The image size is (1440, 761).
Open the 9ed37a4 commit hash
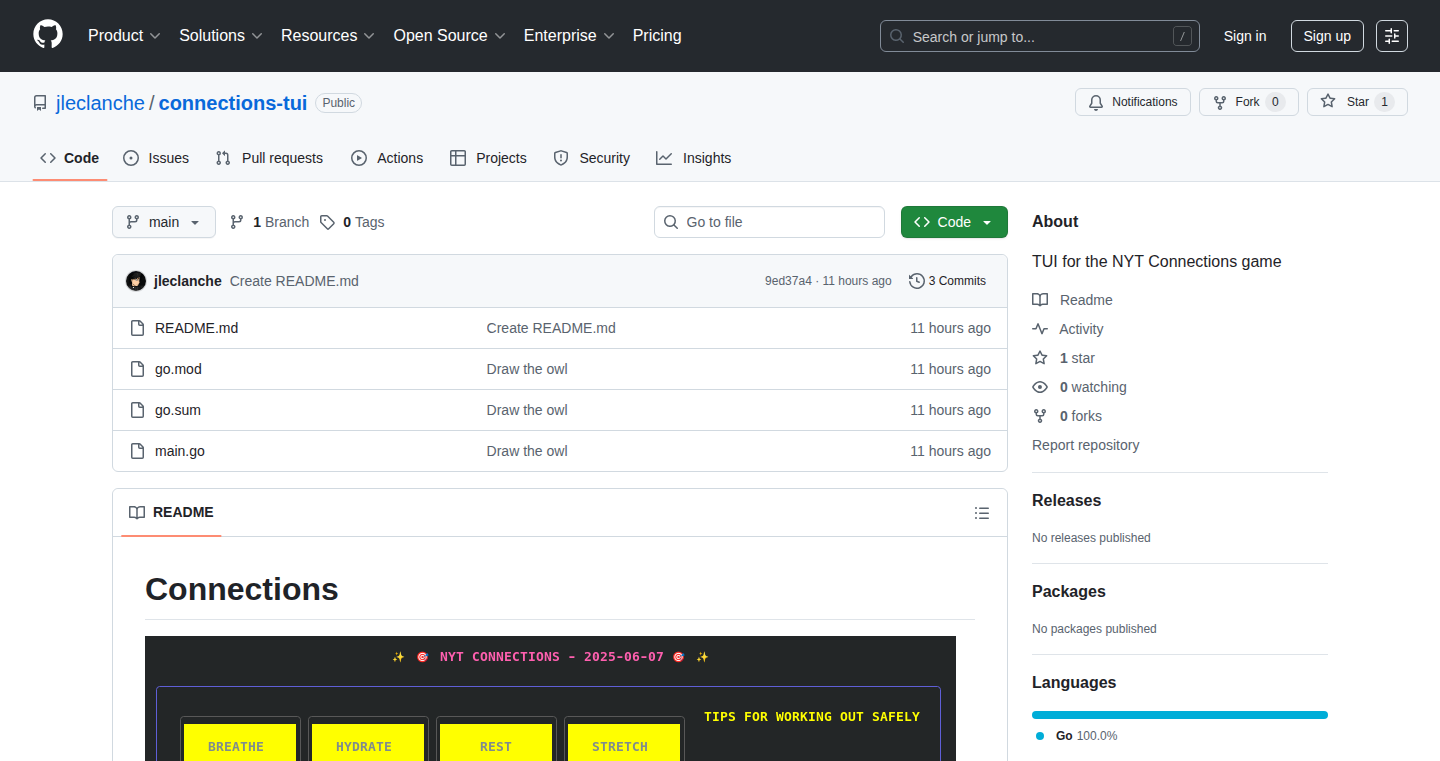click(788, 281)
